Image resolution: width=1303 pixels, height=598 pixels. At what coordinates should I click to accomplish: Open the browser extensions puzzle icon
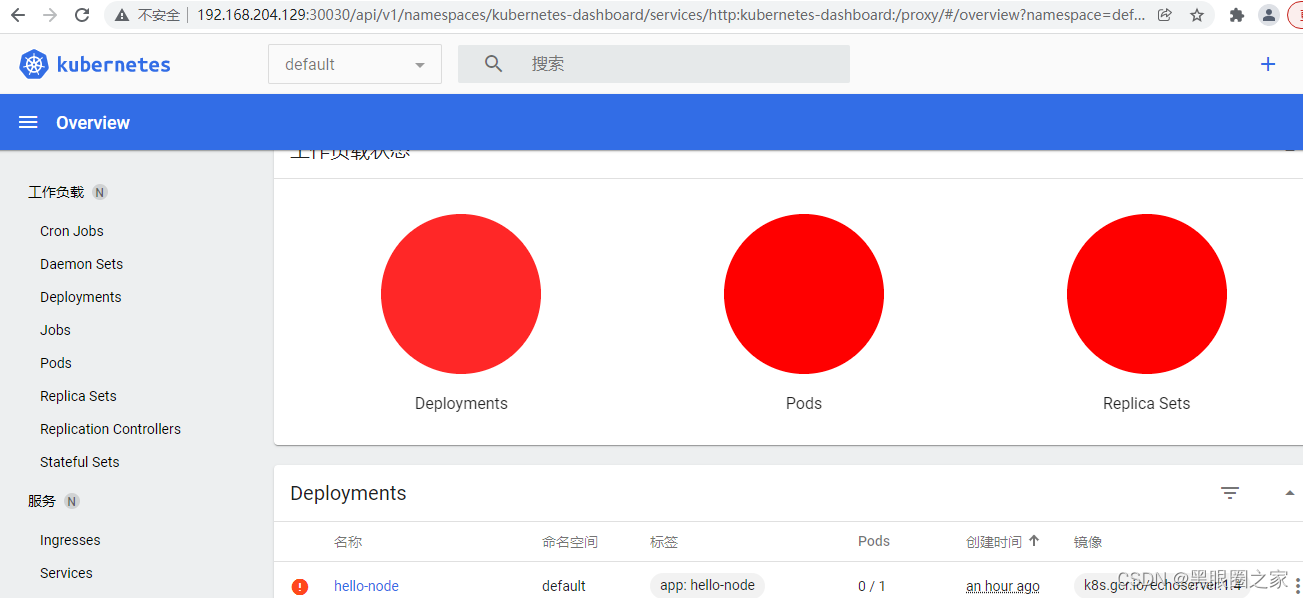pos(1237,15)
